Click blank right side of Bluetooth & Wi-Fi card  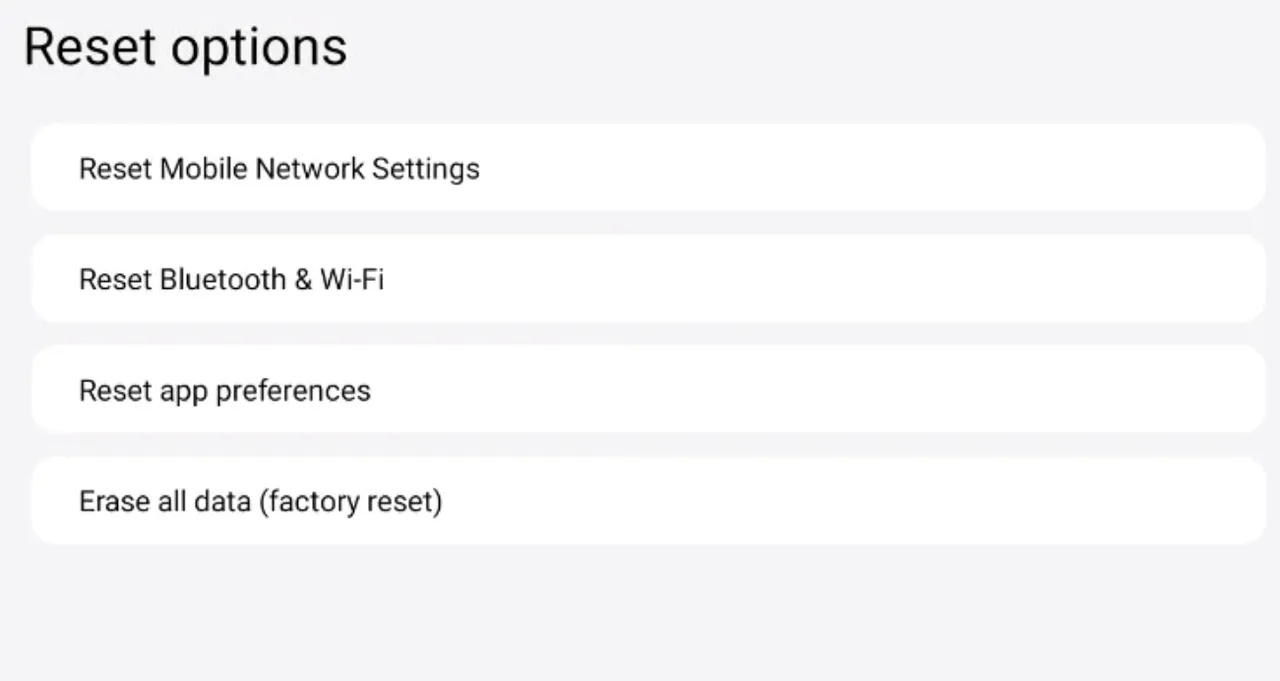pyautogui.click(x=1000, y=279)
